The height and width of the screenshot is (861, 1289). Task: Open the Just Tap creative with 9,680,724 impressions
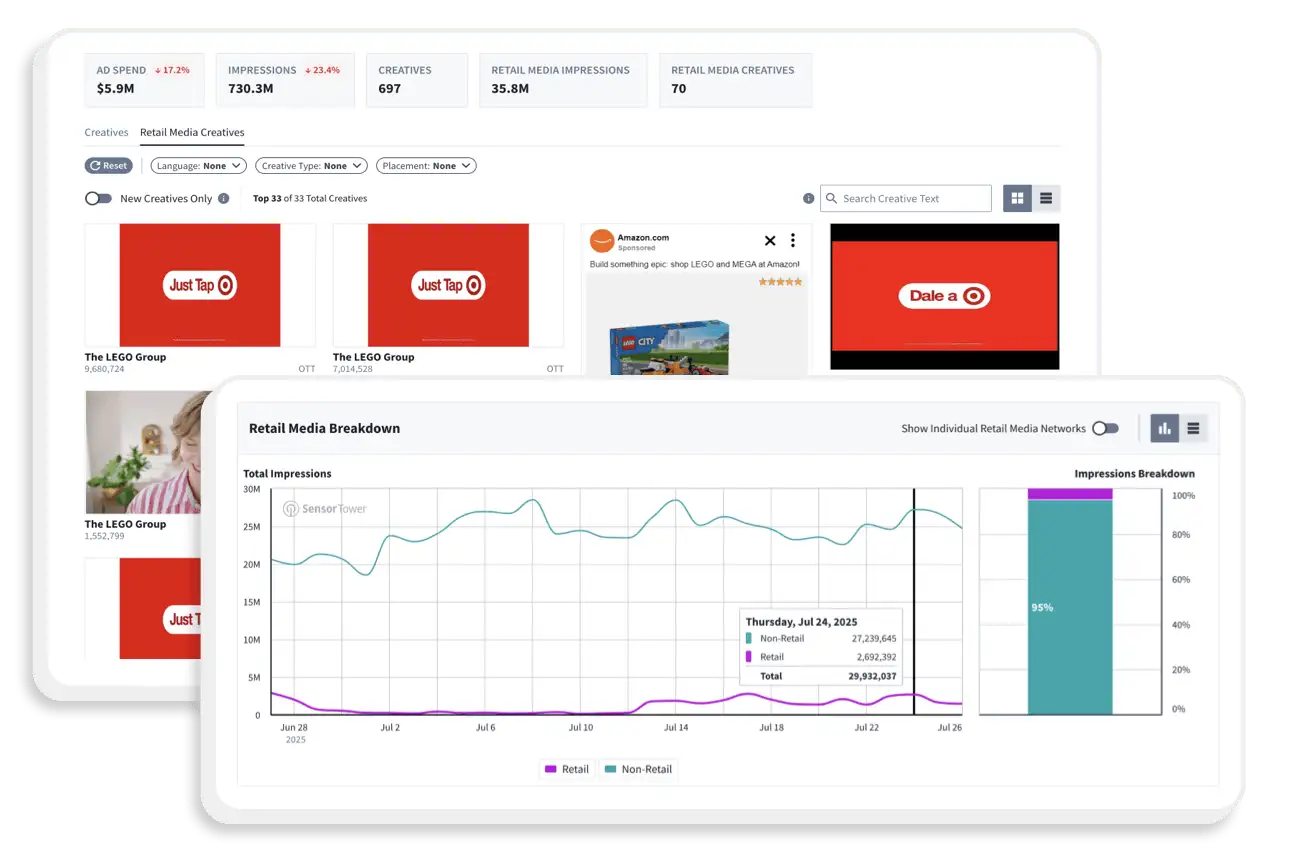pos(200,285)
